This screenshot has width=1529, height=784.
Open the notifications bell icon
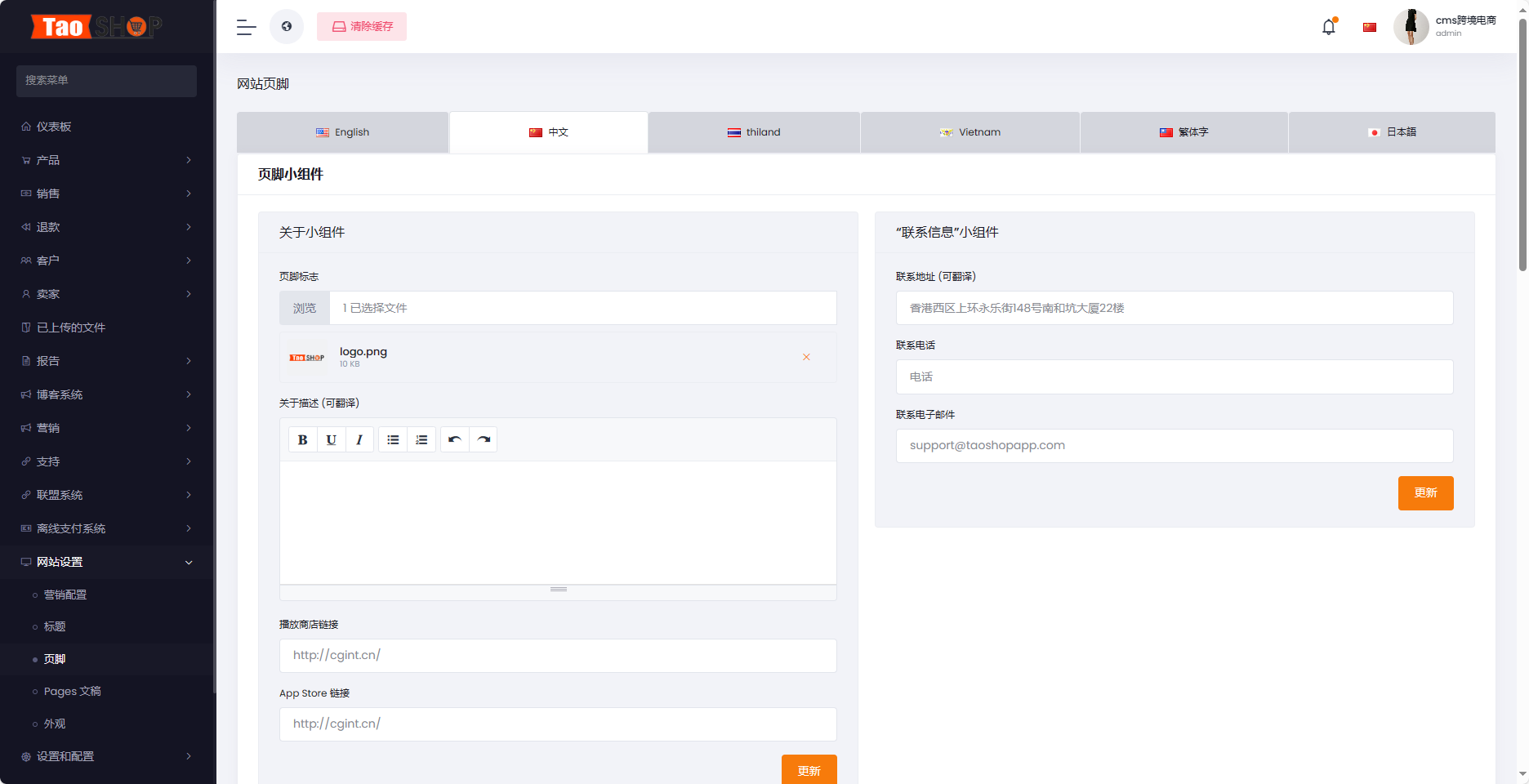point(1329,27)
